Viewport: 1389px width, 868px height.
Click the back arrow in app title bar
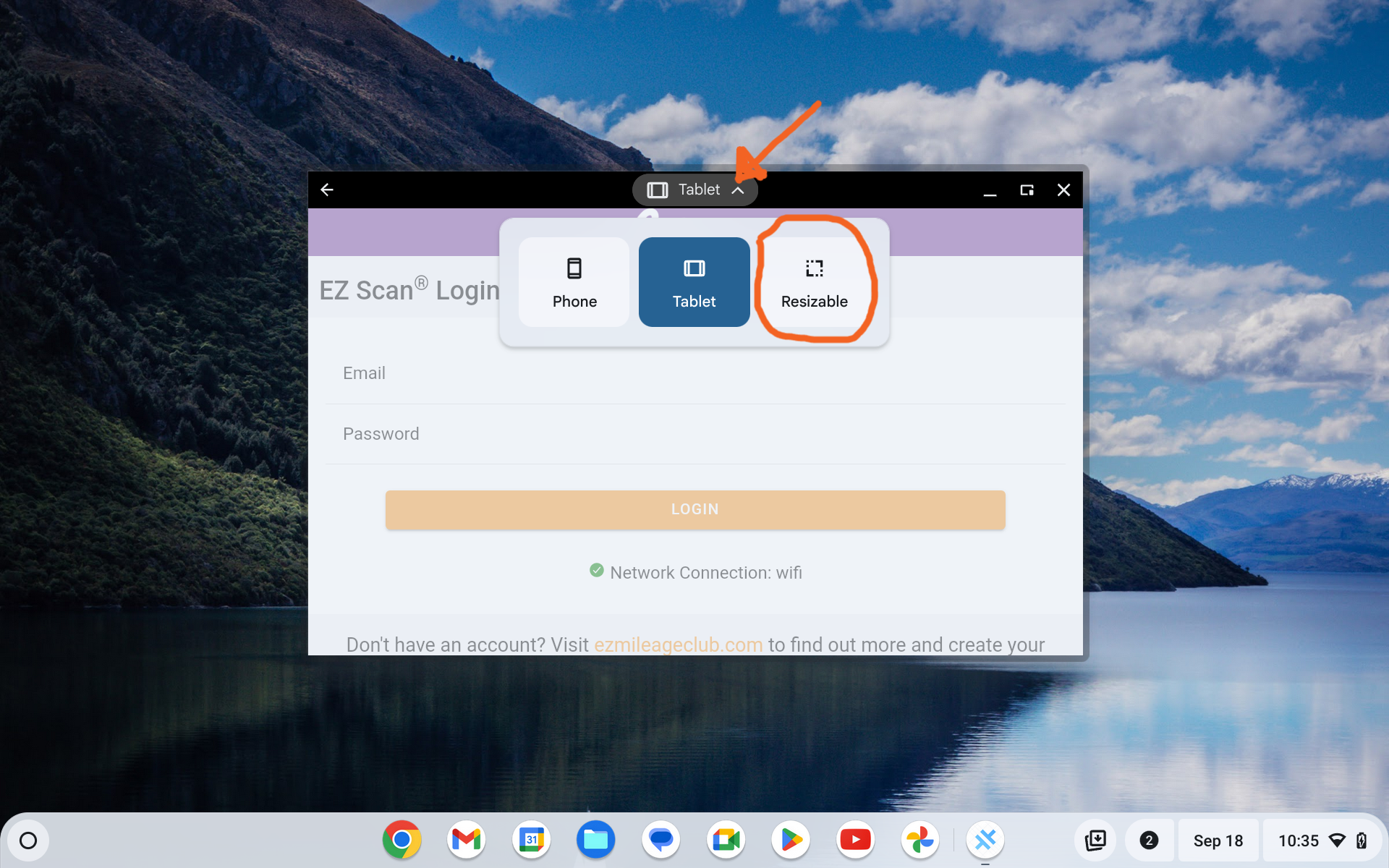click(327, 190)
